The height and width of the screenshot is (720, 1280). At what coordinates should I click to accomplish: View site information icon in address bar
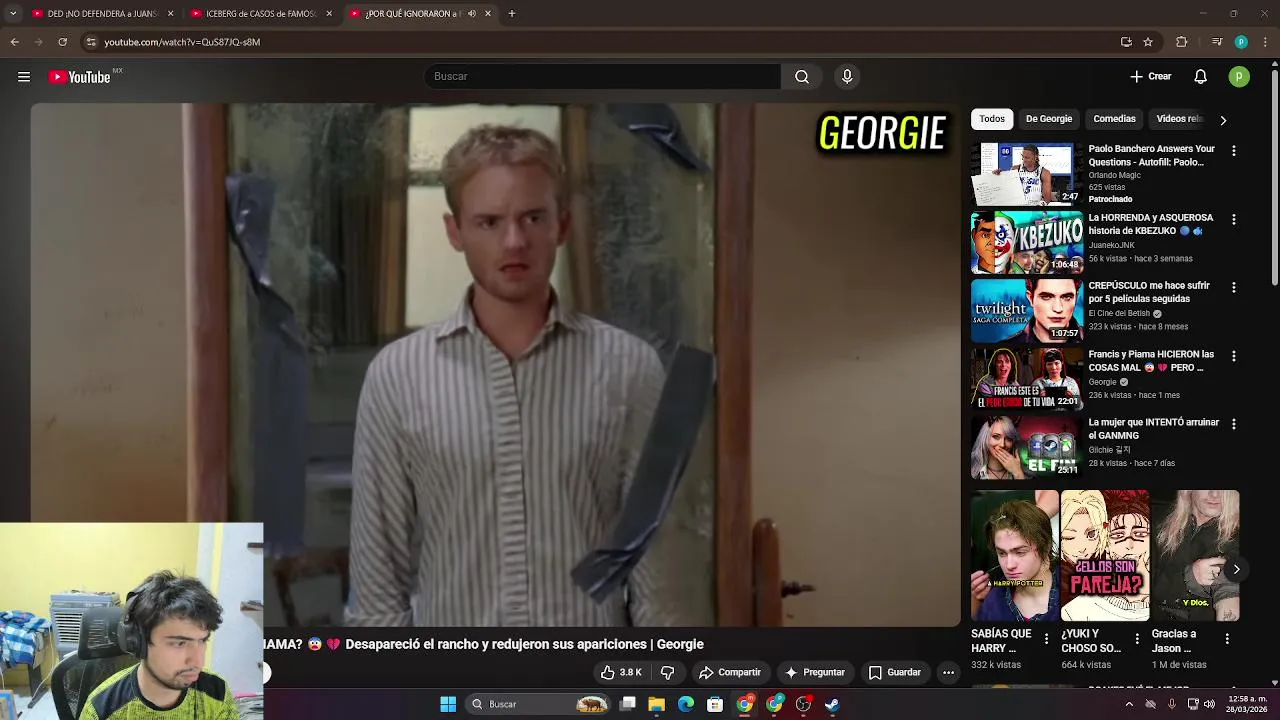tap(91, 42)
